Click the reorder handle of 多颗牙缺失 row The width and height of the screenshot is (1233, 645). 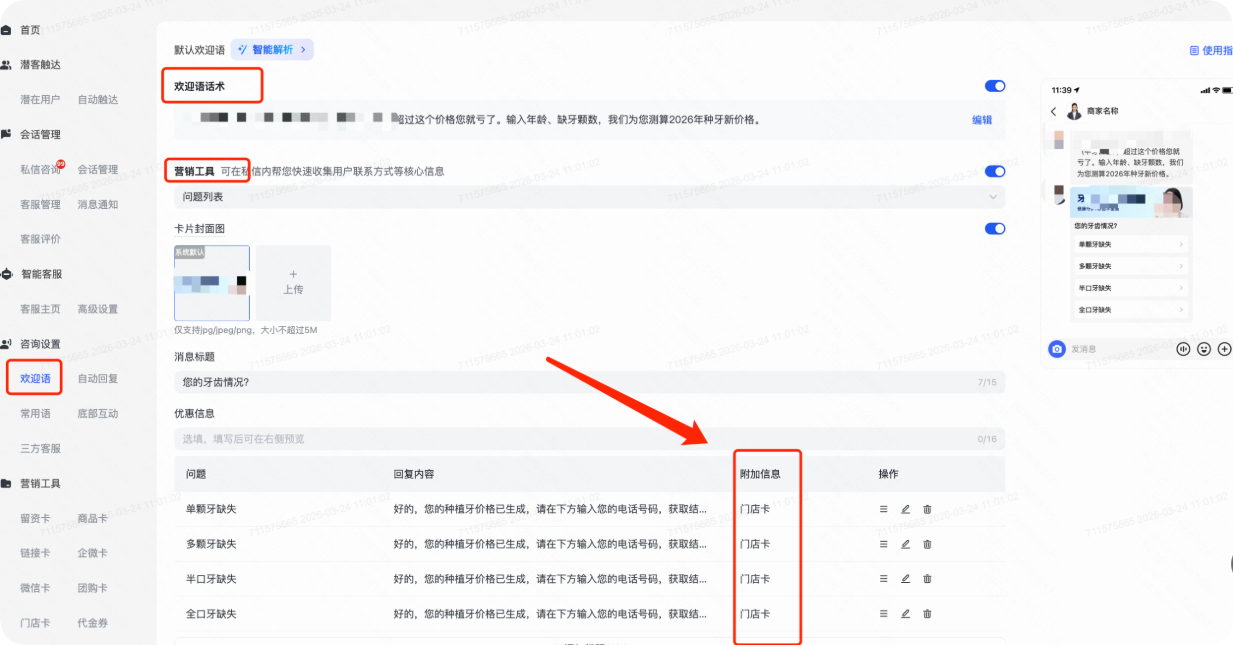tap(883, 544)
